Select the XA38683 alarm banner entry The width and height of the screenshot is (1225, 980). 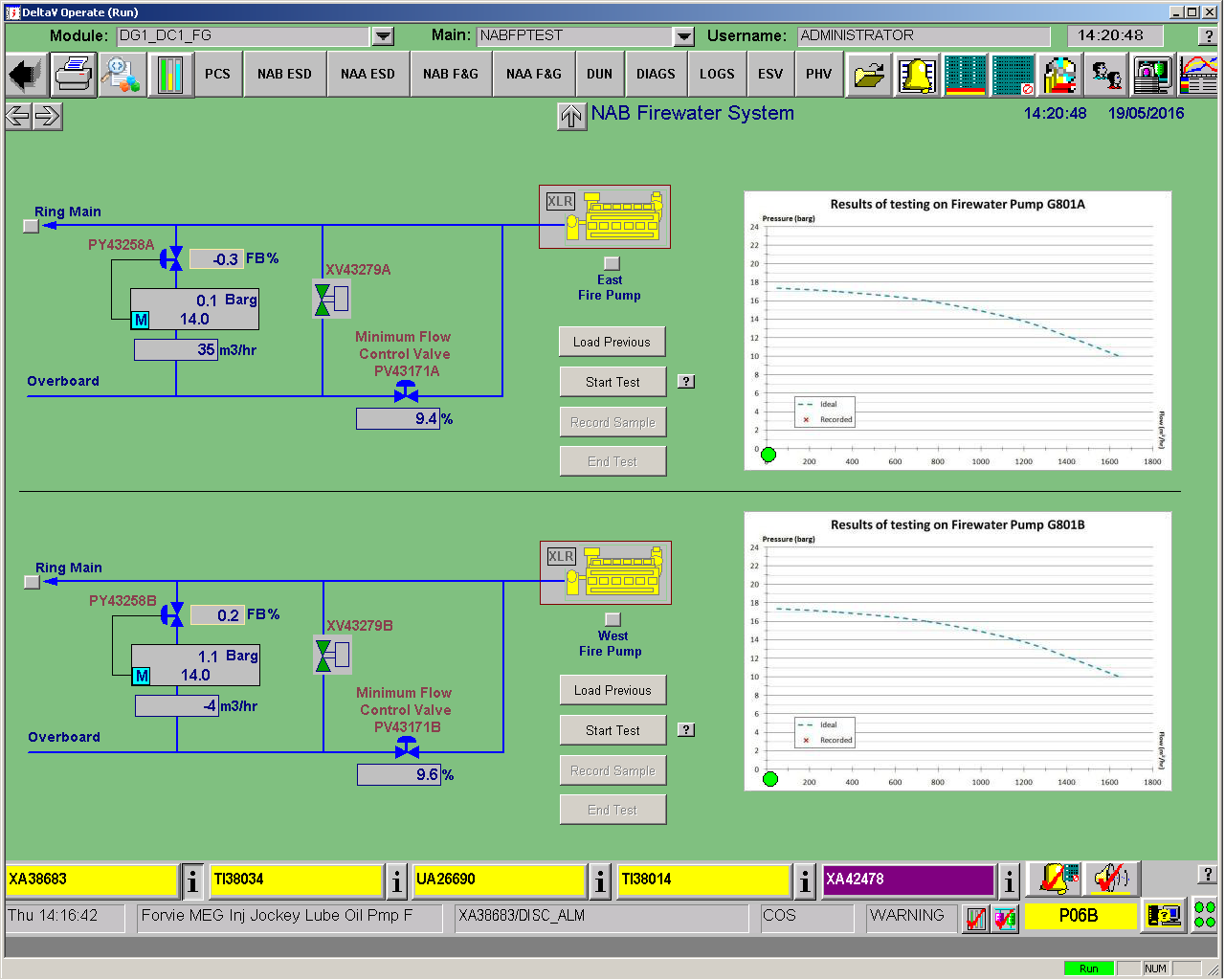91,880
